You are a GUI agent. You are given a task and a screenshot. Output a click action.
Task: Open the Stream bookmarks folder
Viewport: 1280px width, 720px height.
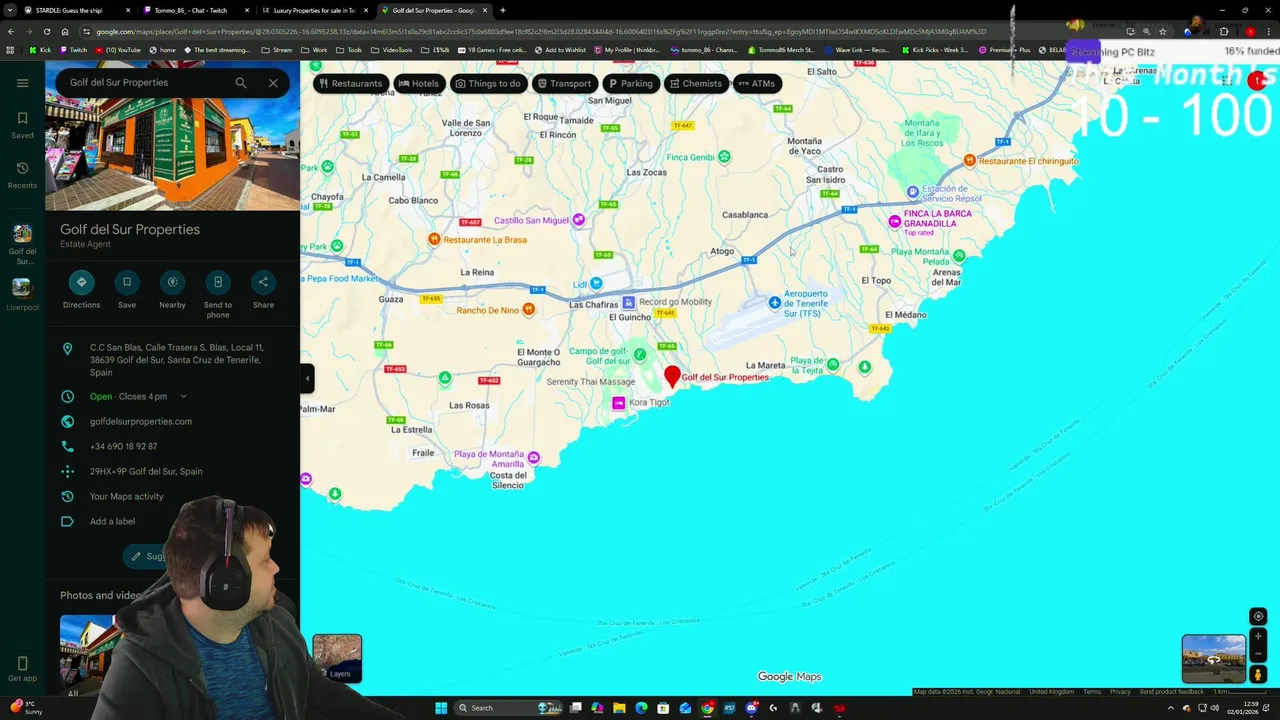coord(277,50)
